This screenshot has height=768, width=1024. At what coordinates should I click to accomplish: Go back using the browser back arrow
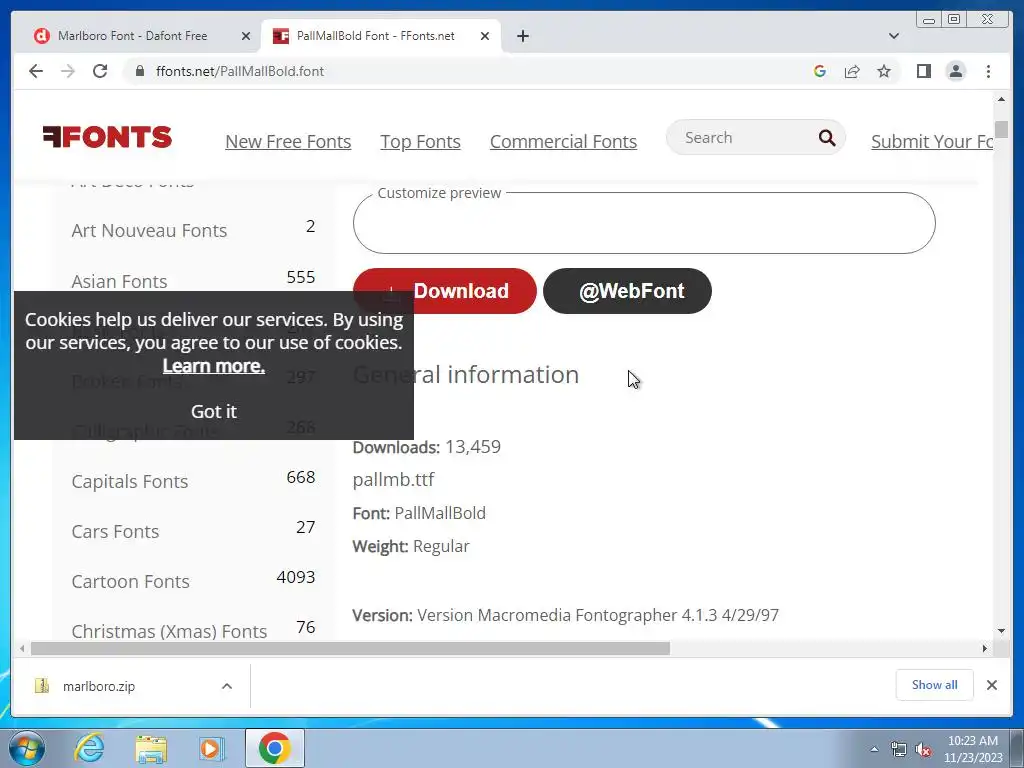click(36, 71)
